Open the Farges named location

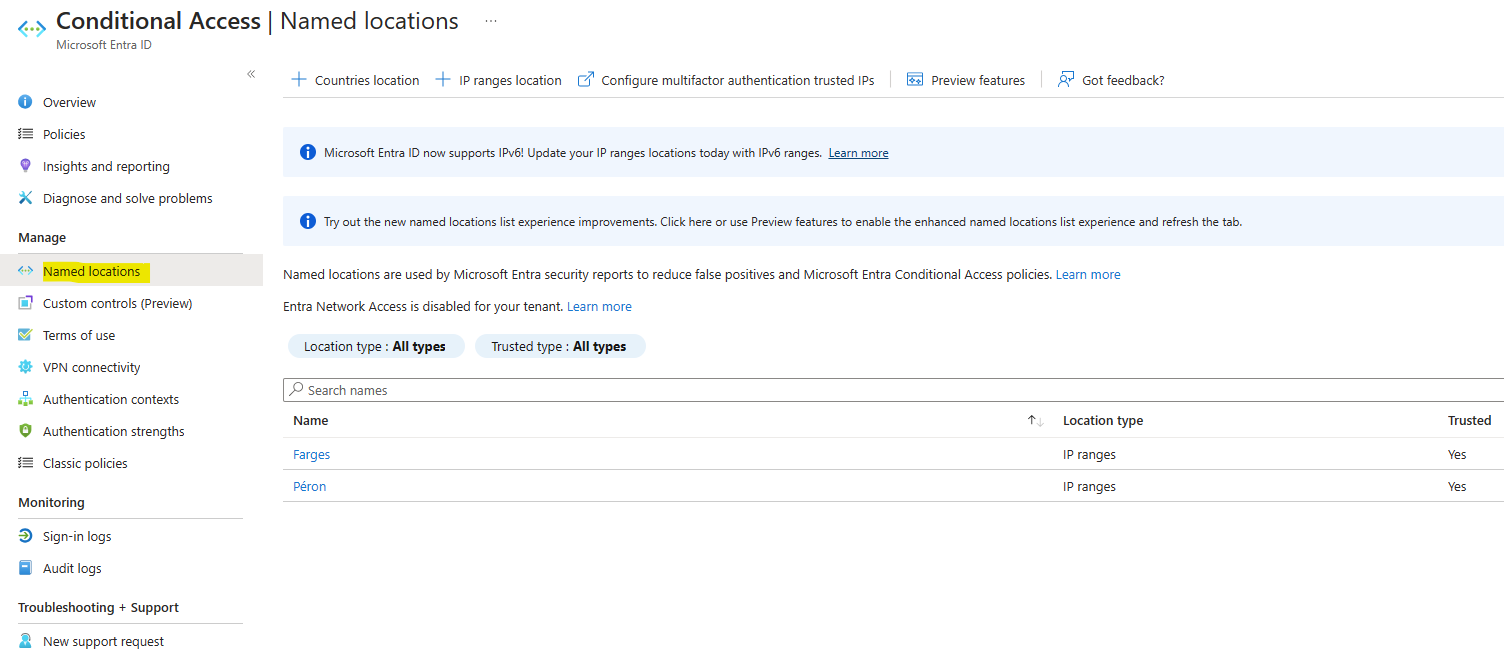coord(311,454)
